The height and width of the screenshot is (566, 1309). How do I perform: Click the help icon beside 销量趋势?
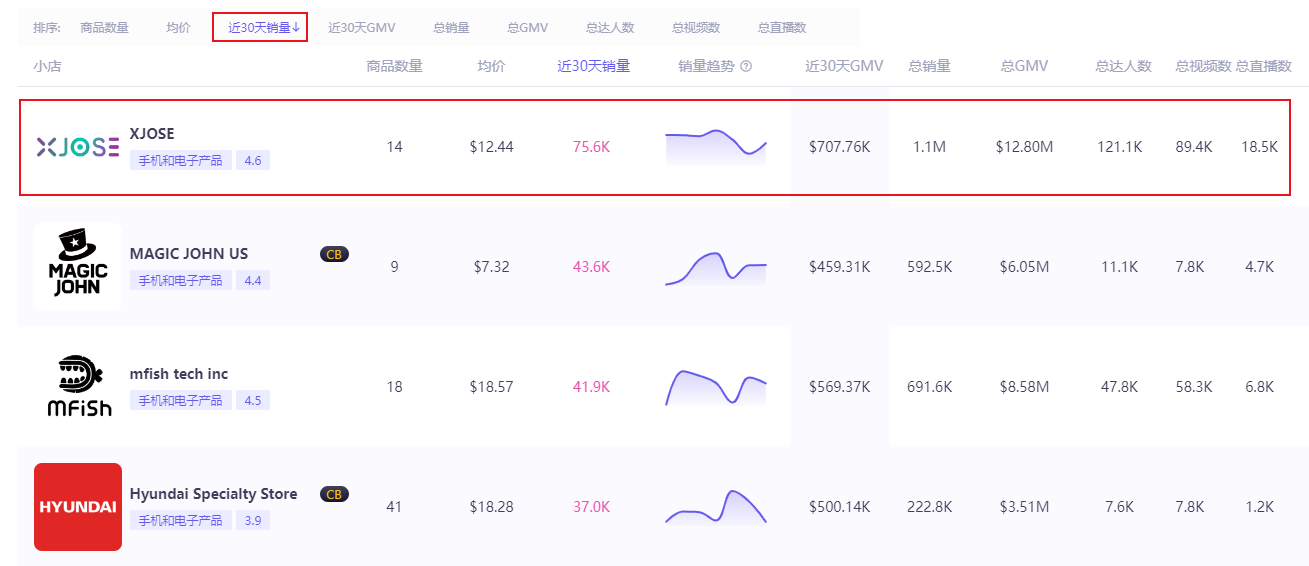click(745, 67)
